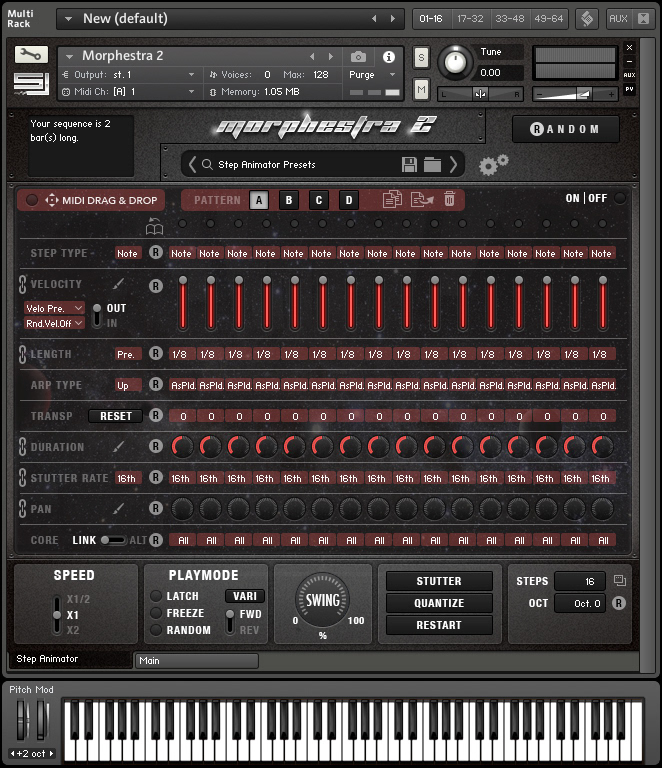Click the Steps 16 value field

pos(580,581)
